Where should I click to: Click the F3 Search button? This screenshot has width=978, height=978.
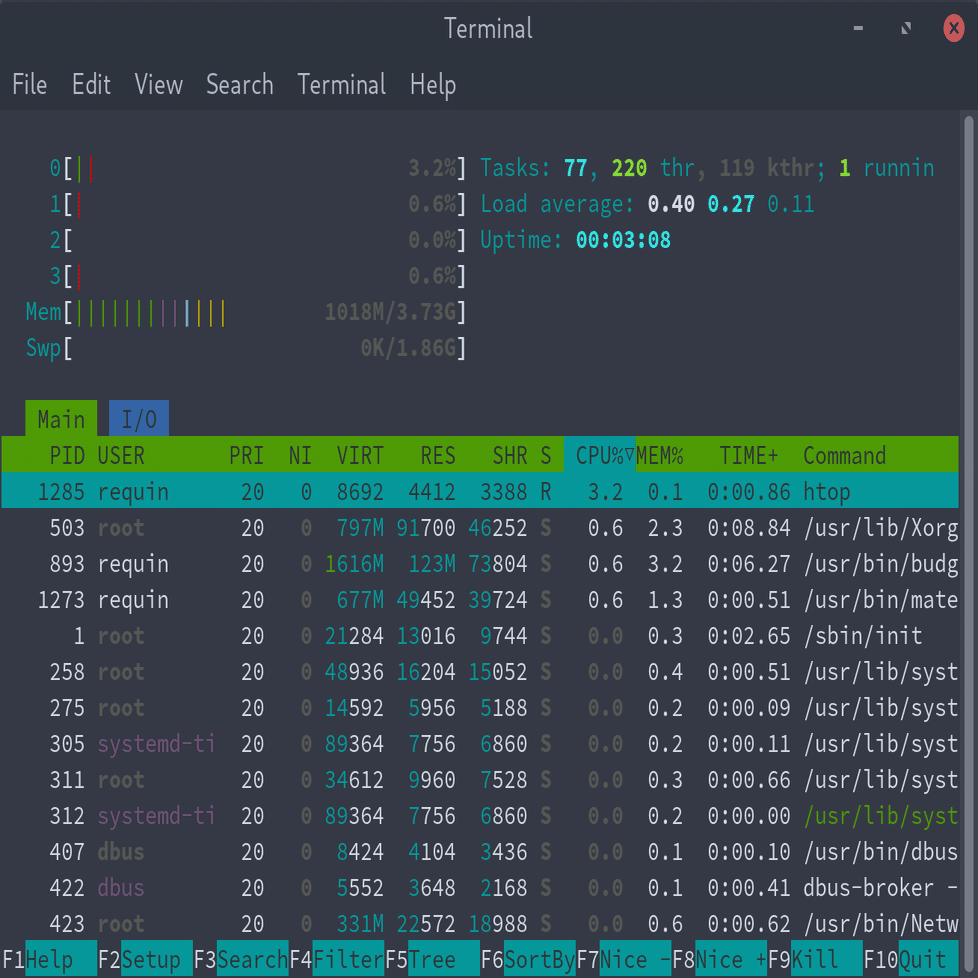click(241, 959)
